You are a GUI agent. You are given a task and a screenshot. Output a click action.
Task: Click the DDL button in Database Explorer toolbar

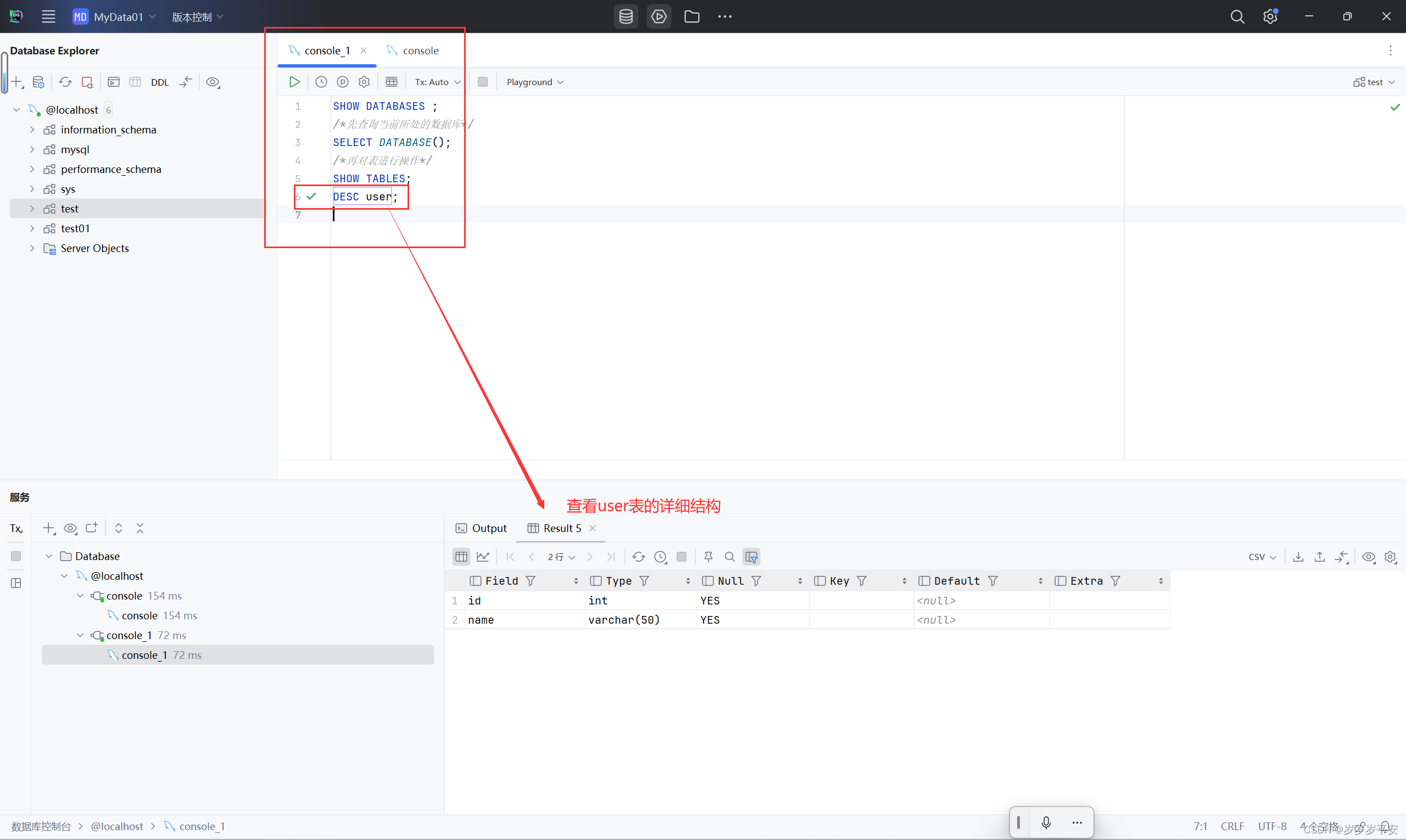point(160,82)
